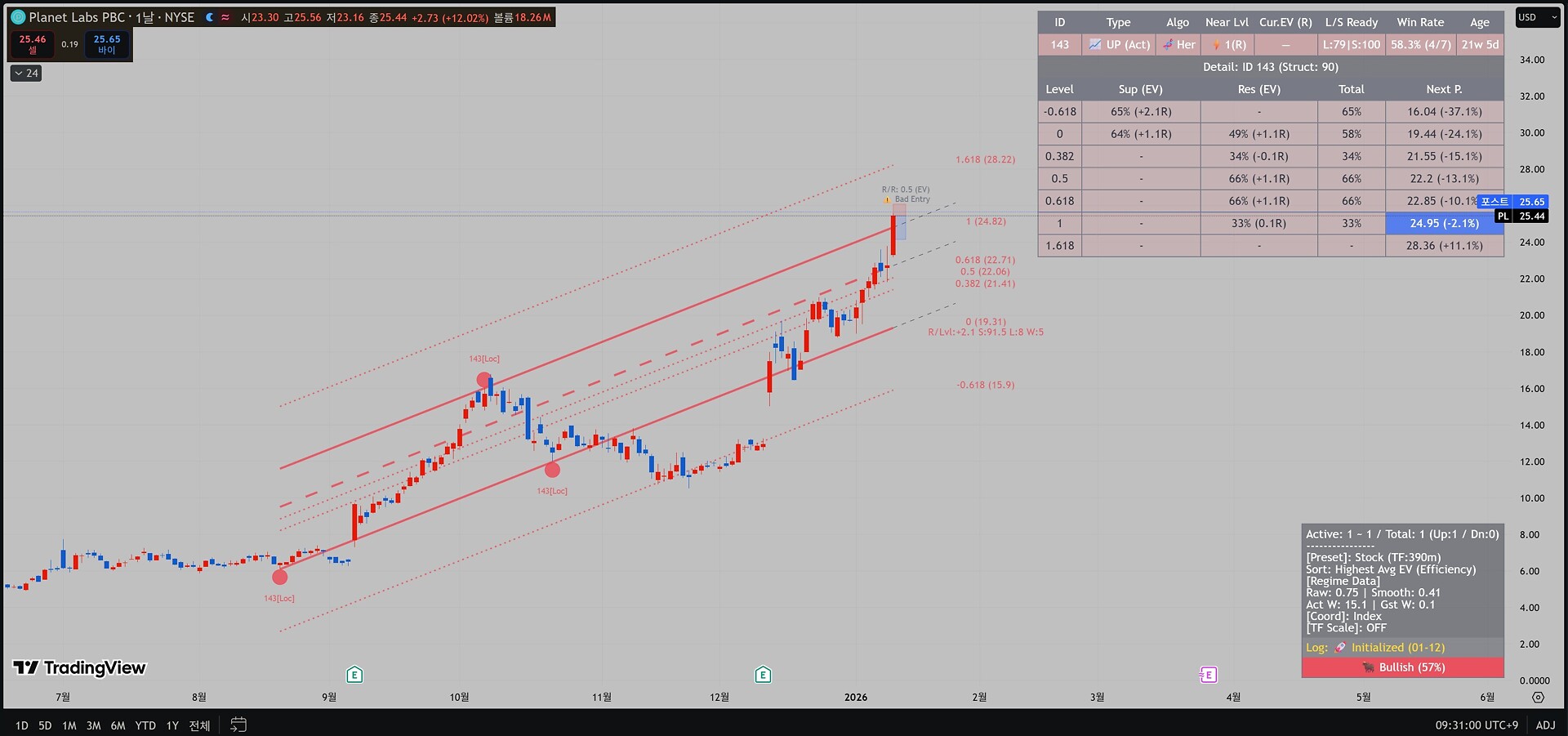Select the 1M time range
This screenshot has height=736, width=1568.
click(69, 725)
